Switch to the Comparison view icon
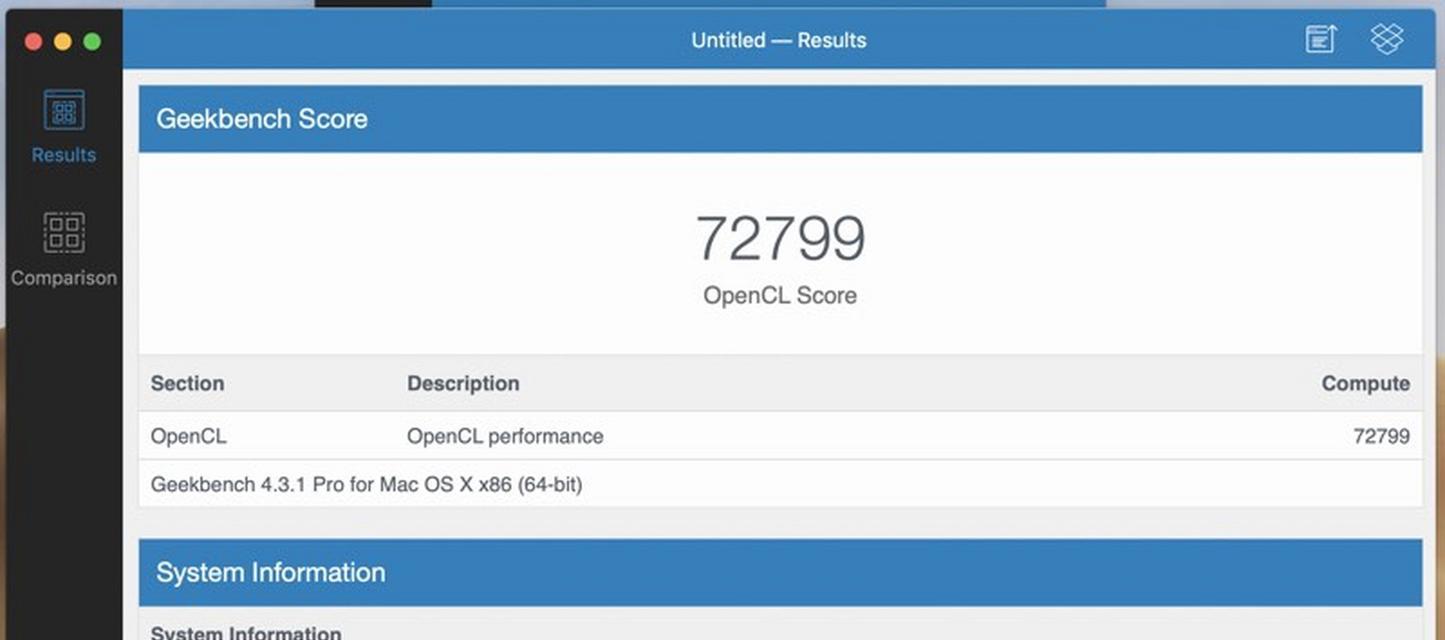 (x=63, y=232)
